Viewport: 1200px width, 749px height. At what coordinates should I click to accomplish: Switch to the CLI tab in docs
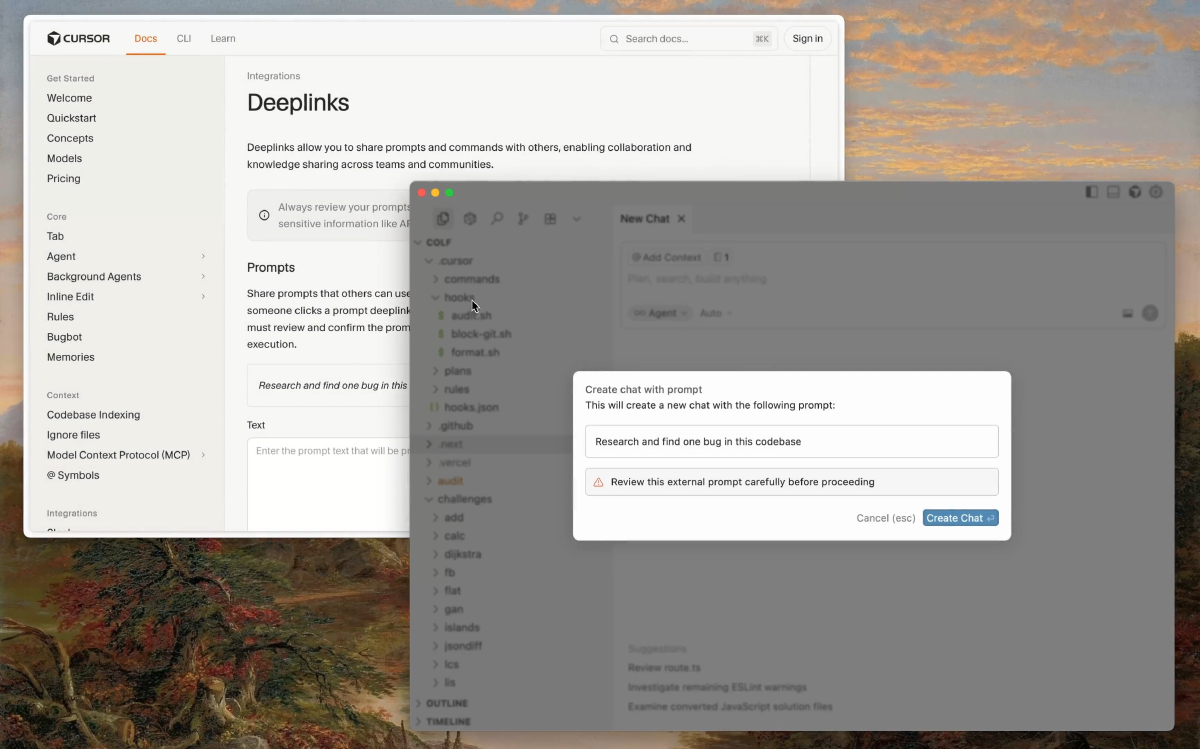(184, 39)
